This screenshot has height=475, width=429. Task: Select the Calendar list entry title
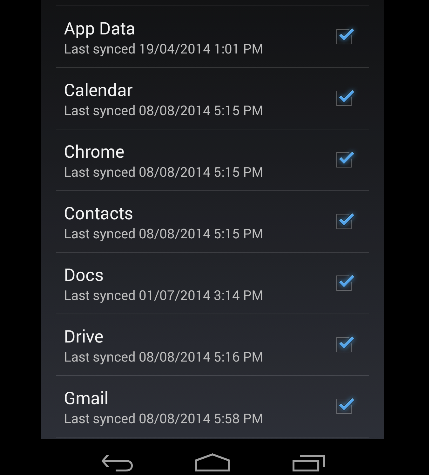pos(98,90)
